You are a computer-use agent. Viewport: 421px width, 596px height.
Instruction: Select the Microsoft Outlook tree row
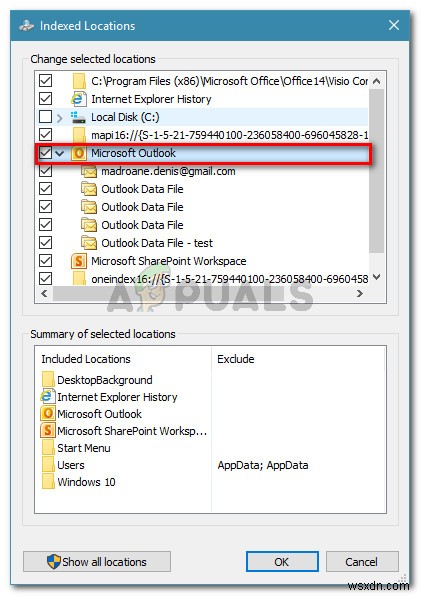point(203,153)
